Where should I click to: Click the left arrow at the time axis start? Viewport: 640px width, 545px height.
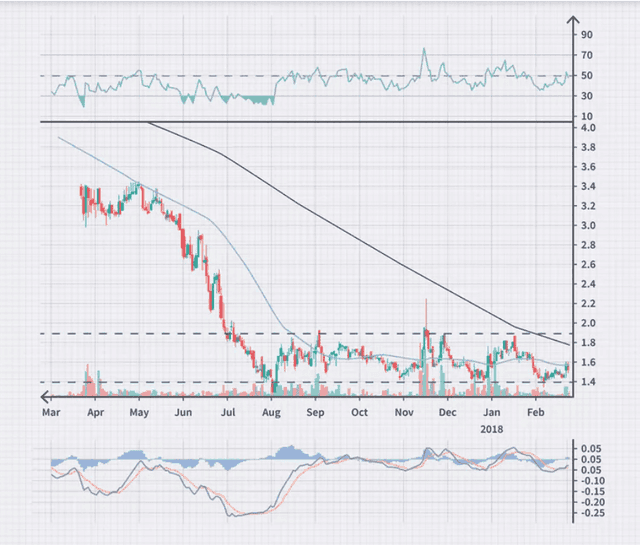(x=47, y=398)
